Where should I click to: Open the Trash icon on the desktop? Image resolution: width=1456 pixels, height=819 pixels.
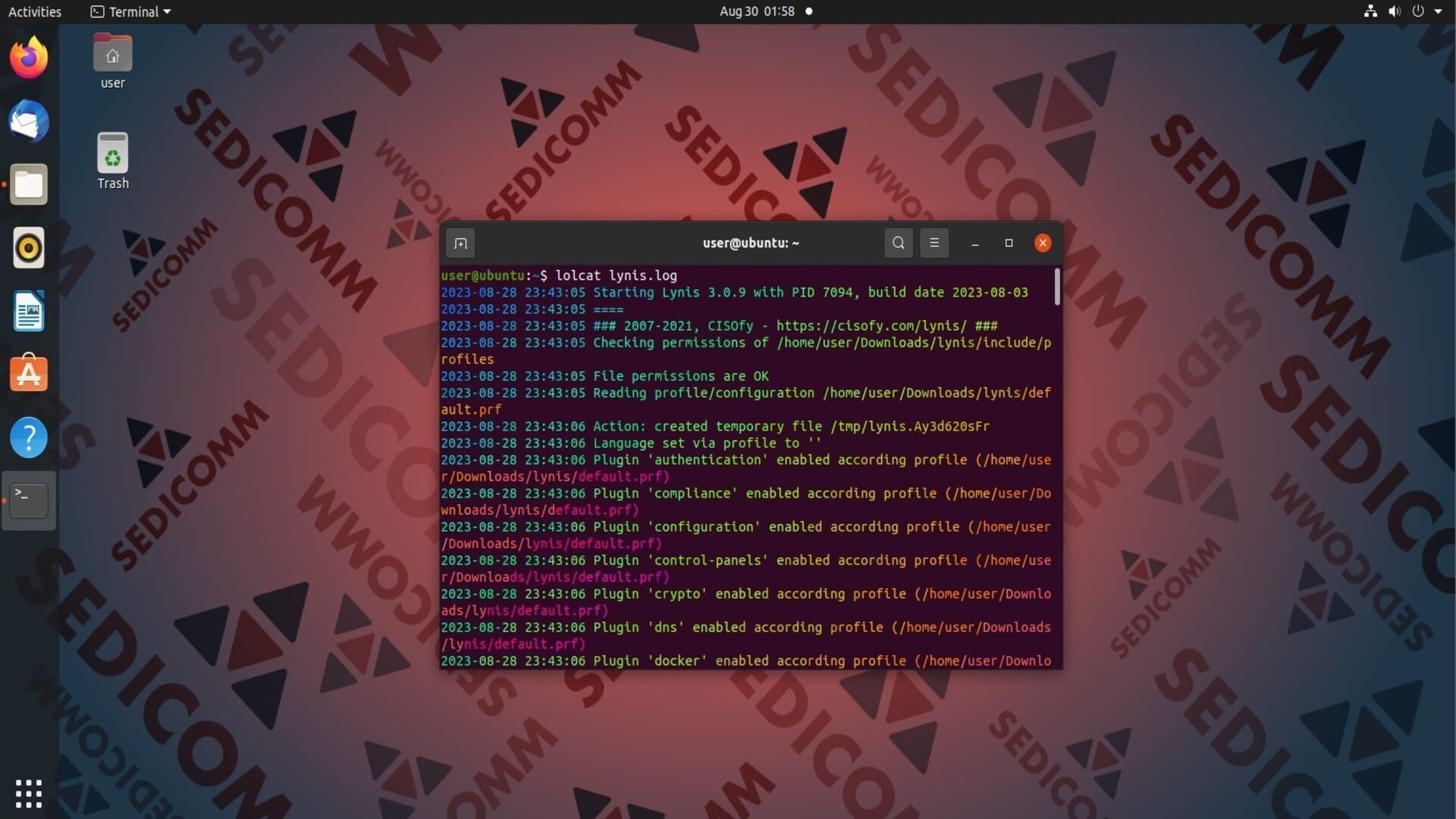point(112,162)
